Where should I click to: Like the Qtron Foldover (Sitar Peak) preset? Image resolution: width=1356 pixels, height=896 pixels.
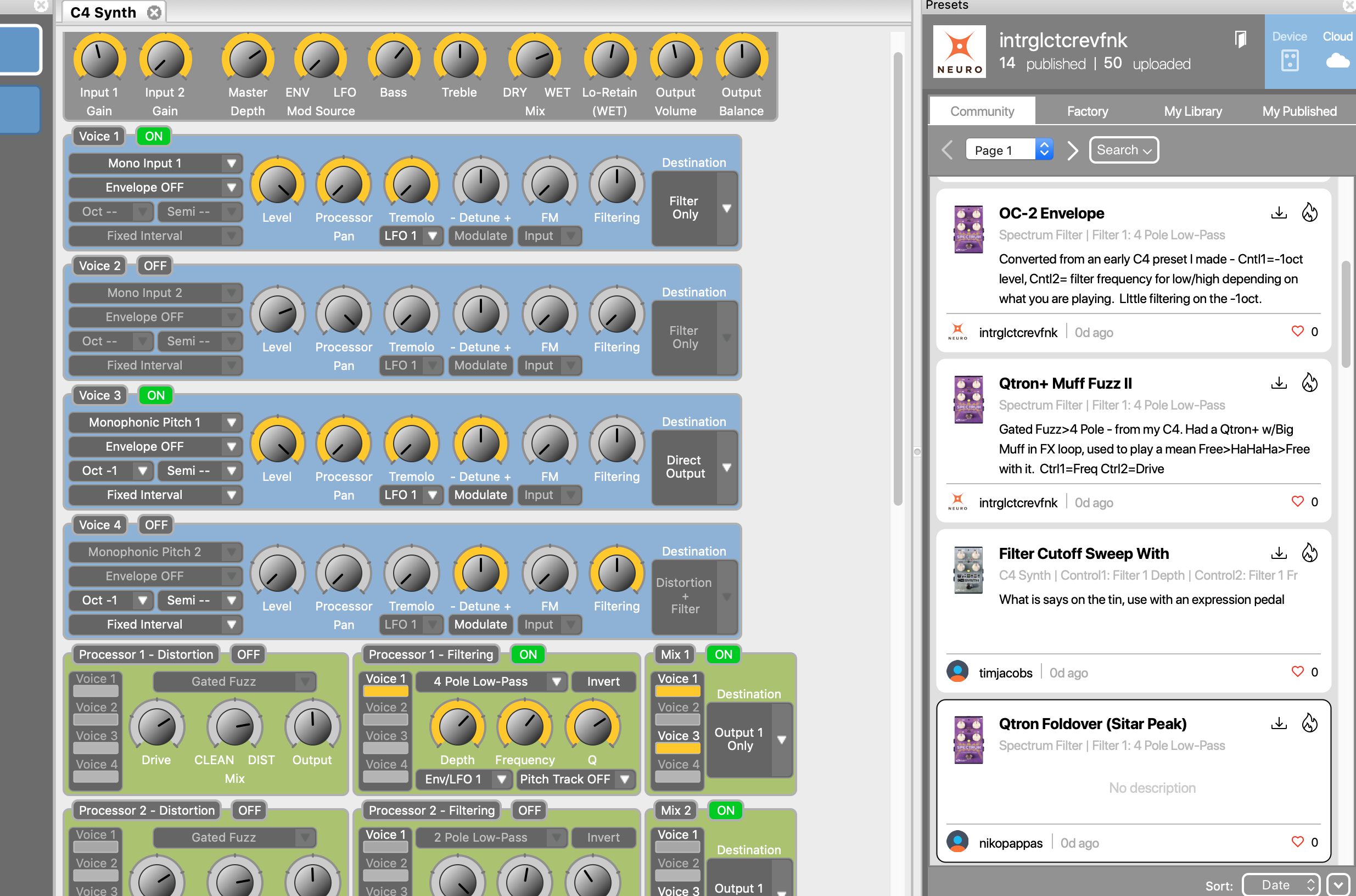click(1297, 842)
